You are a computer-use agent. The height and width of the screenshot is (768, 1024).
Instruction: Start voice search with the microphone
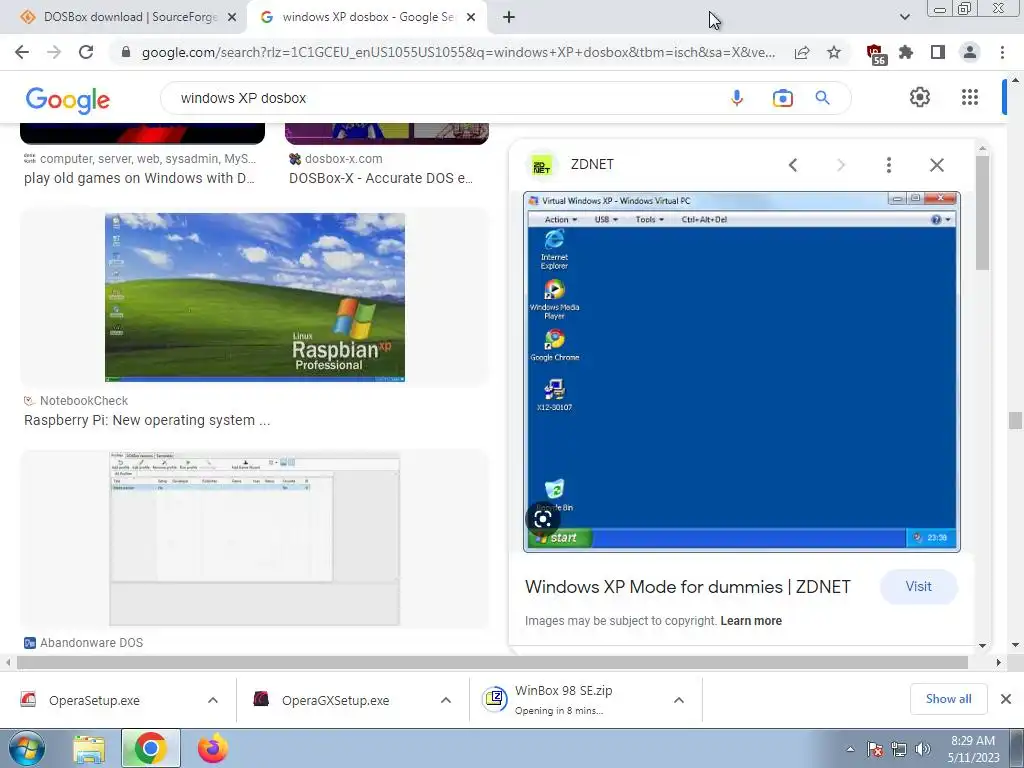[737, 98]
